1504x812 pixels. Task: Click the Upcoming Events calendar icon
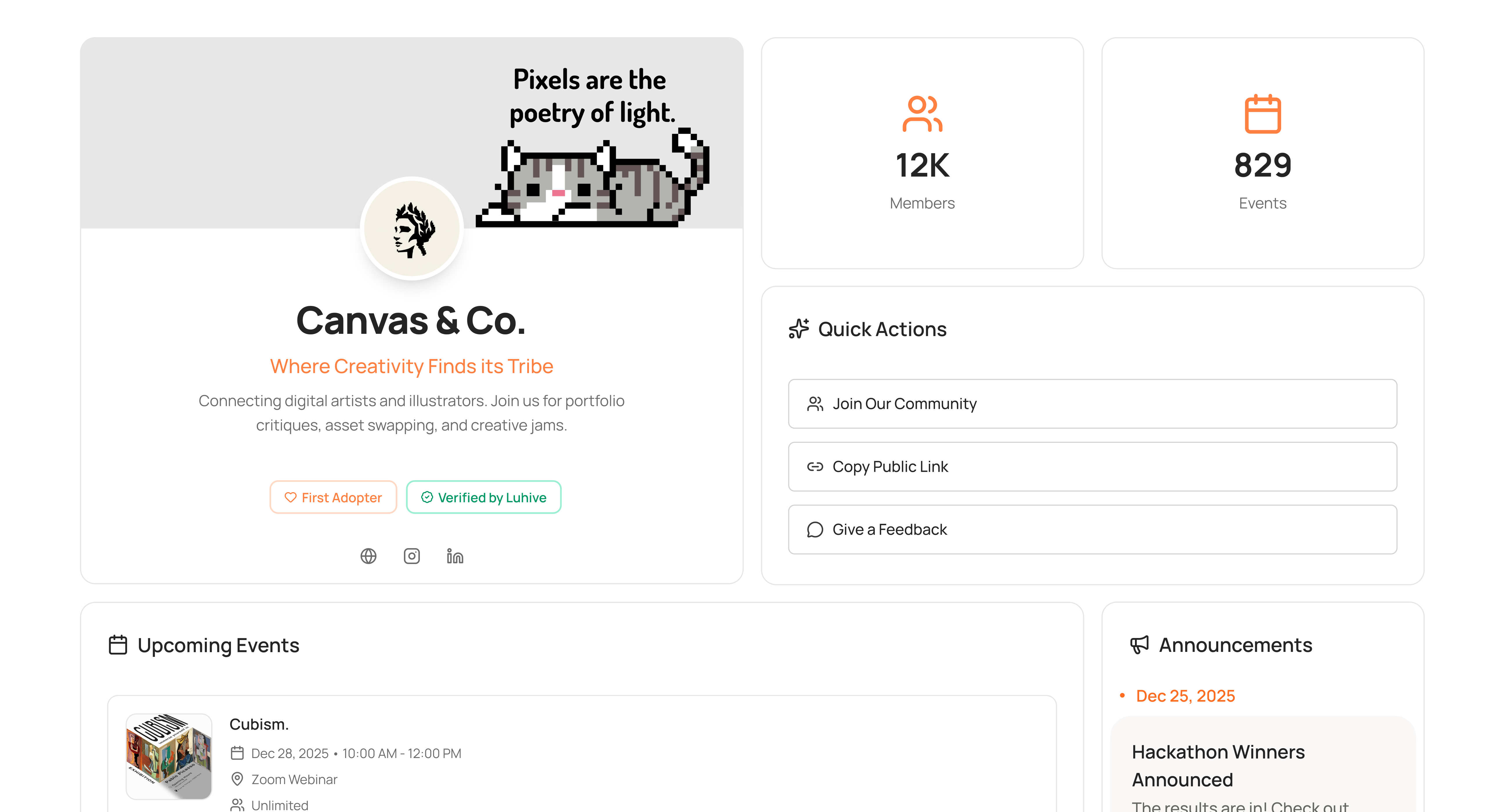pyautogui.click(x=118, y=645)
